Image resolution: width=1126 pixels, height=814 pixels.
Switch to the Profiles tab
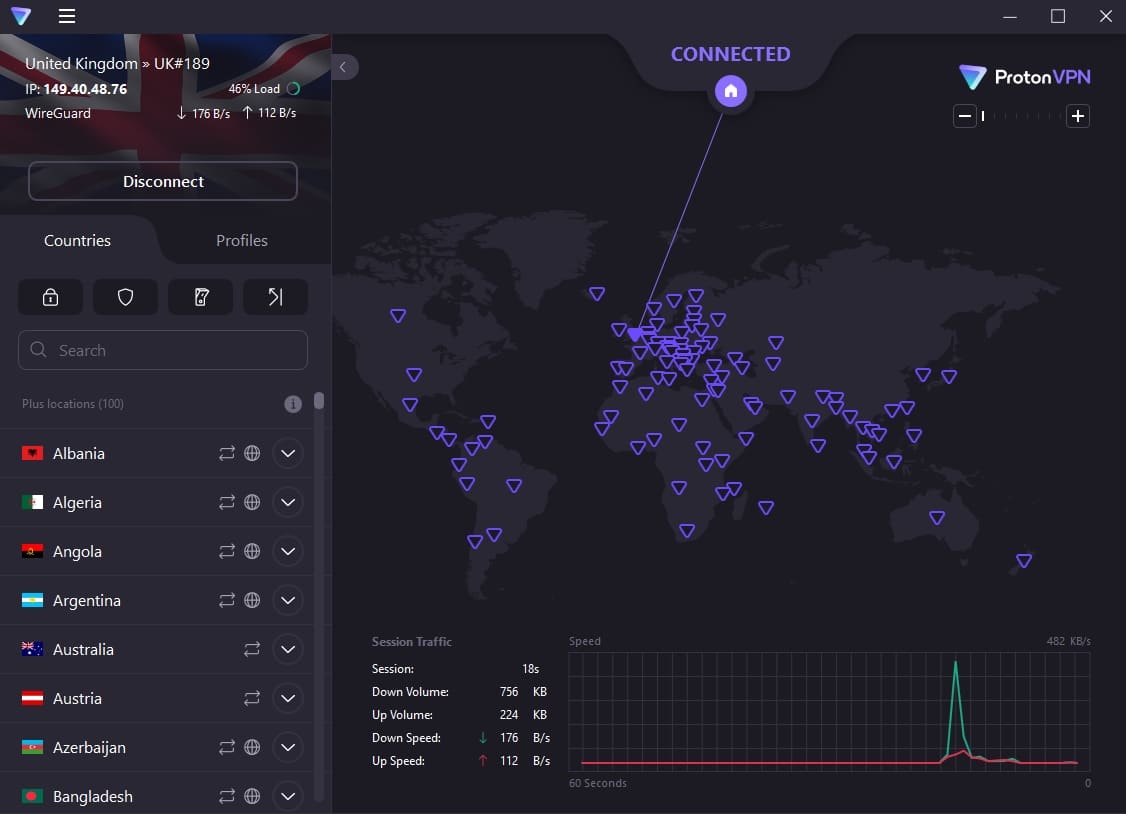[x=242, y=240]
